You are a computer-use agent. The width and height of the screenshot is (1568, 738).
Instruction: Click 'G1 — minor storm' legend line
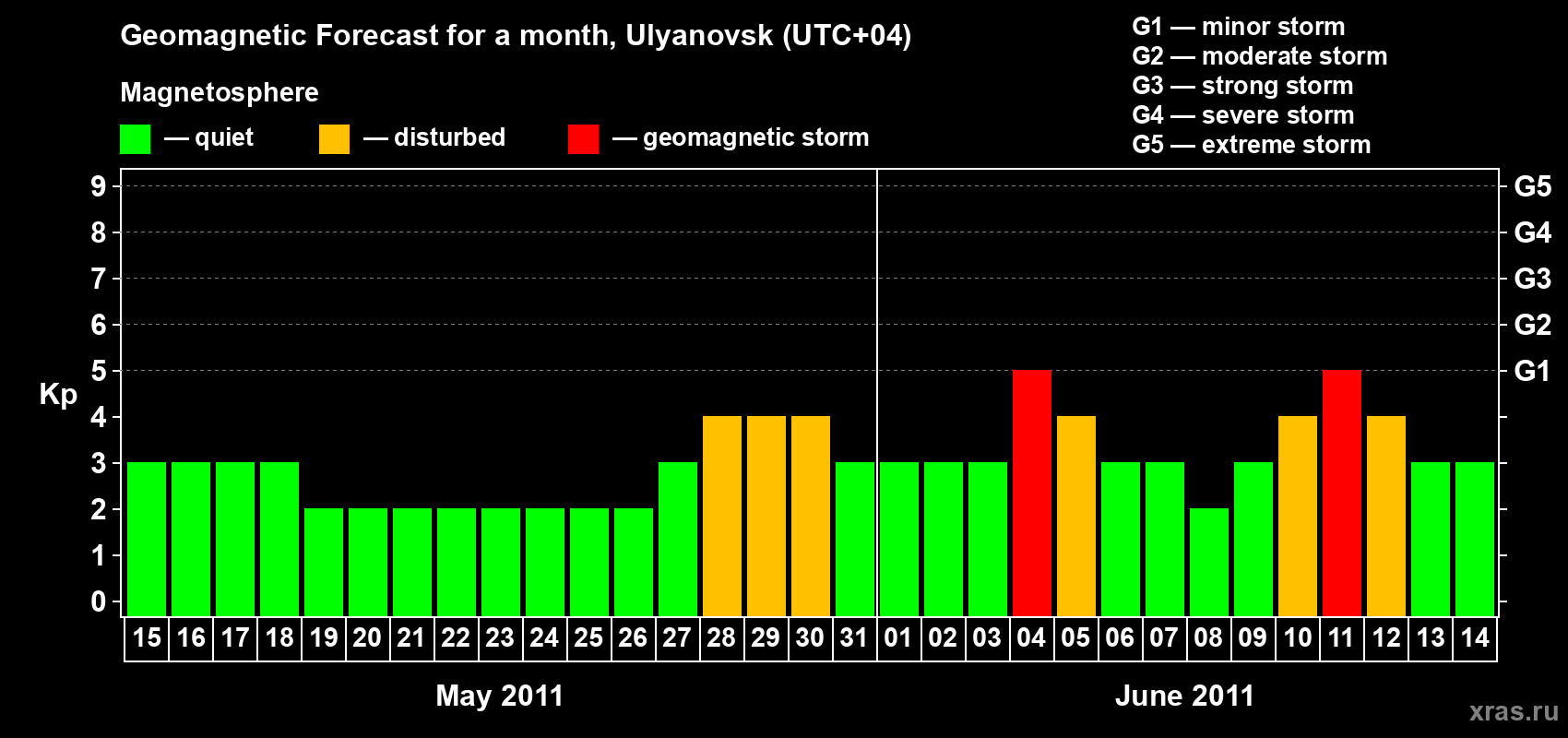click(x=1239, y=27)
